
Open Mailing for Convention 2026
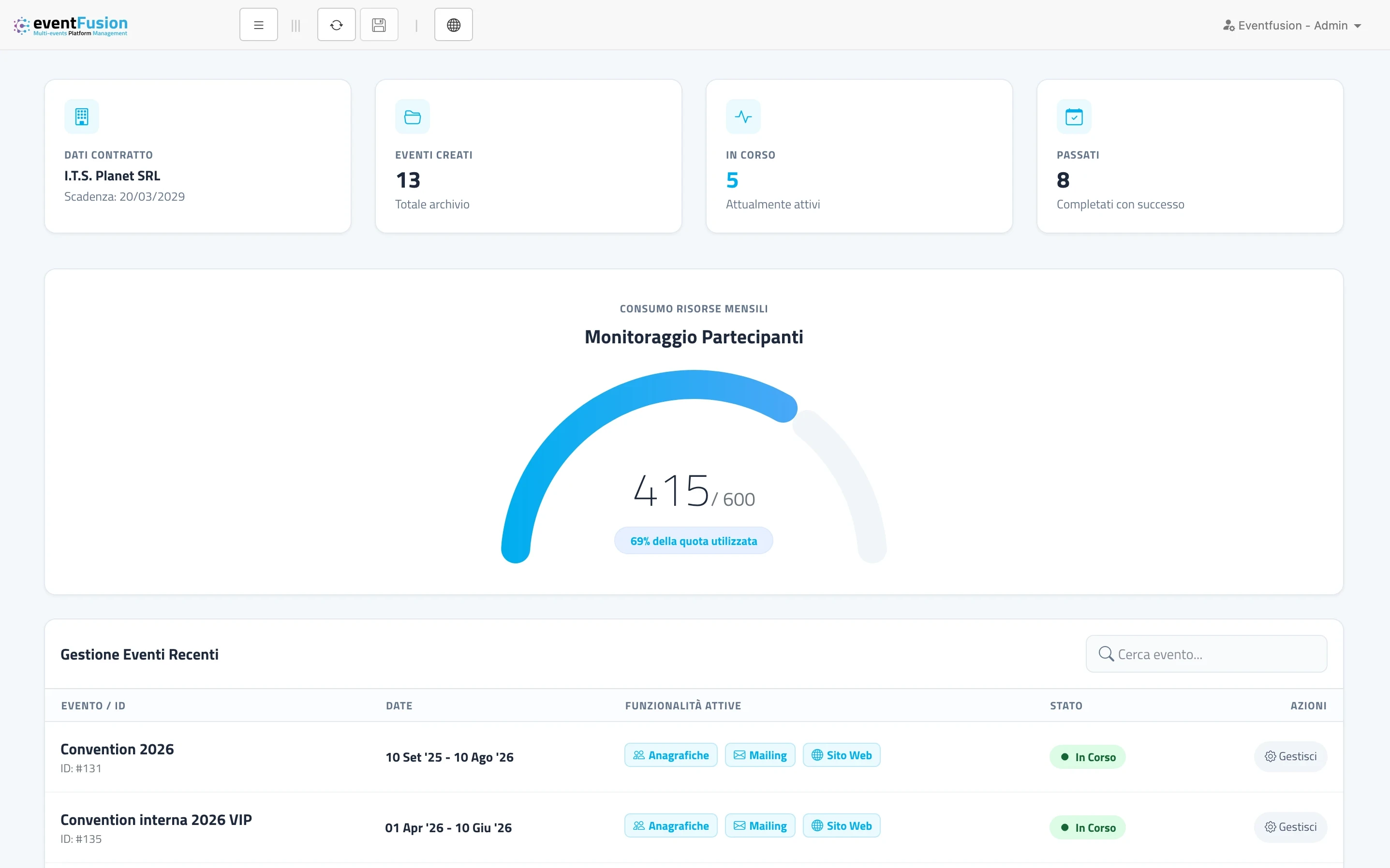(760, 755)
